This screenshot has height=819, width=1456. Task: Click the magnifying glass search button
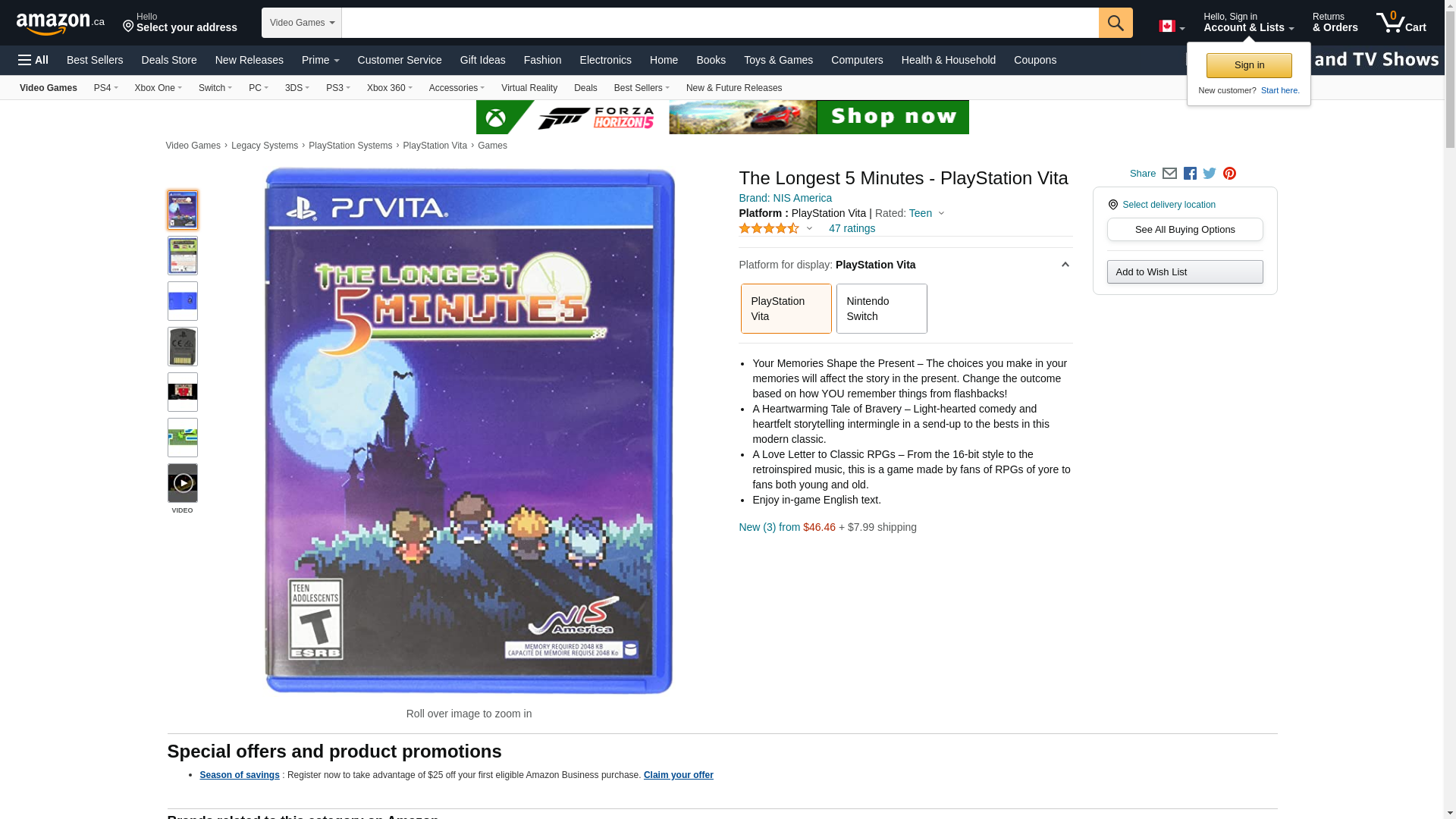(1115, 23)
